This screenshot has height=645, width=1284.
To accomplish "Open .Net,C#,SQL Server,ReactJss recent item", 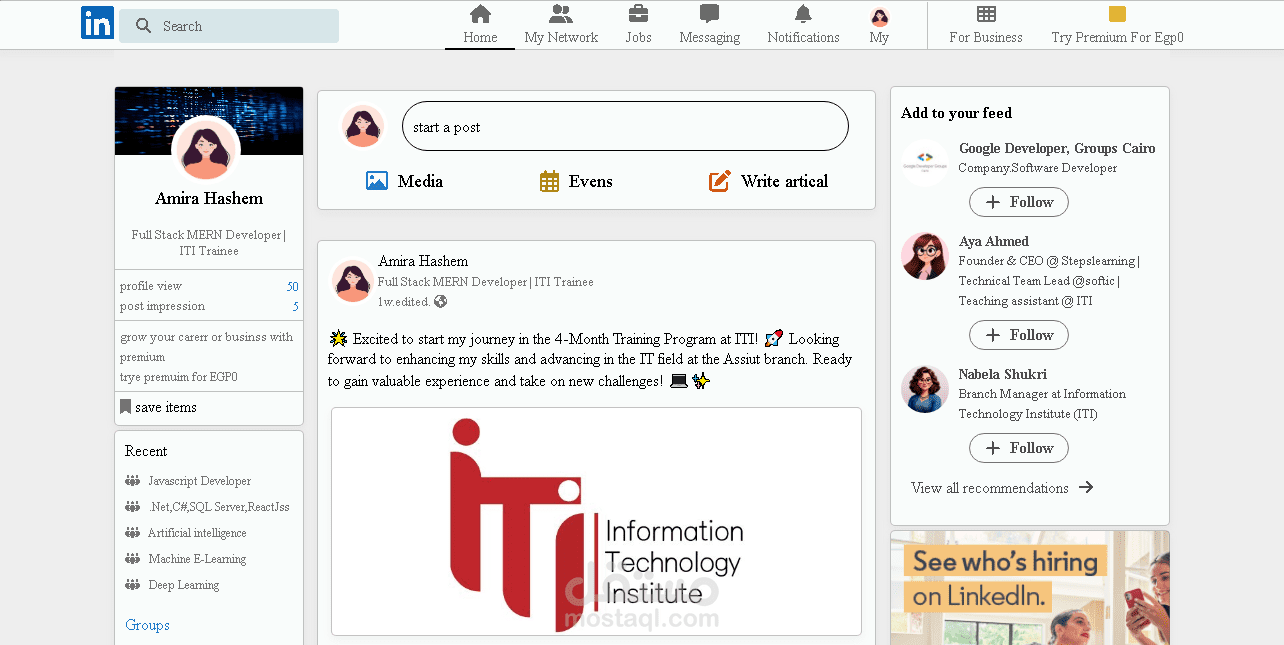I will coord(219,507).
